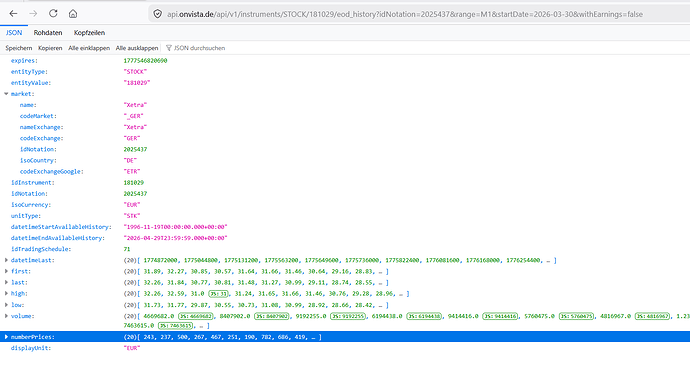Image resolution: width=690 pixels, height=374 pixels.
Task: Open the Kopfzeilen tab
Action: [x=89, y=33]
